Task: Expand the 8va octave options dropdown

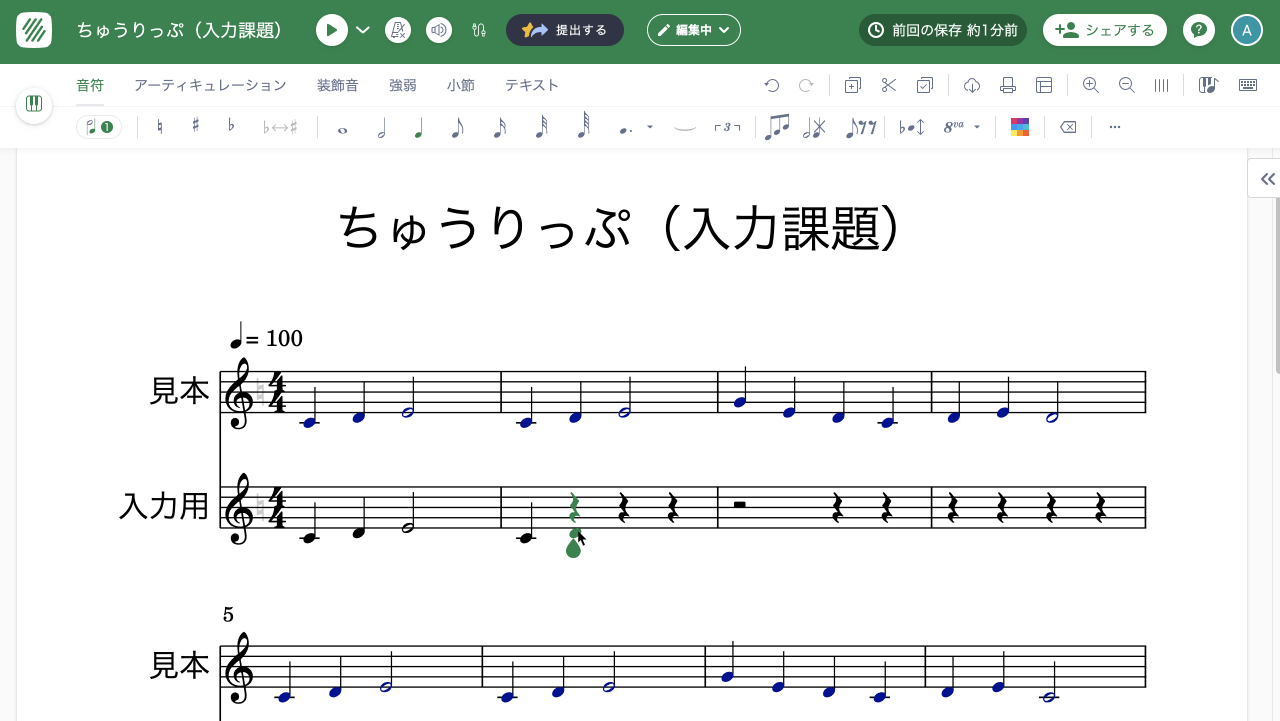Action: coord(976,127)
